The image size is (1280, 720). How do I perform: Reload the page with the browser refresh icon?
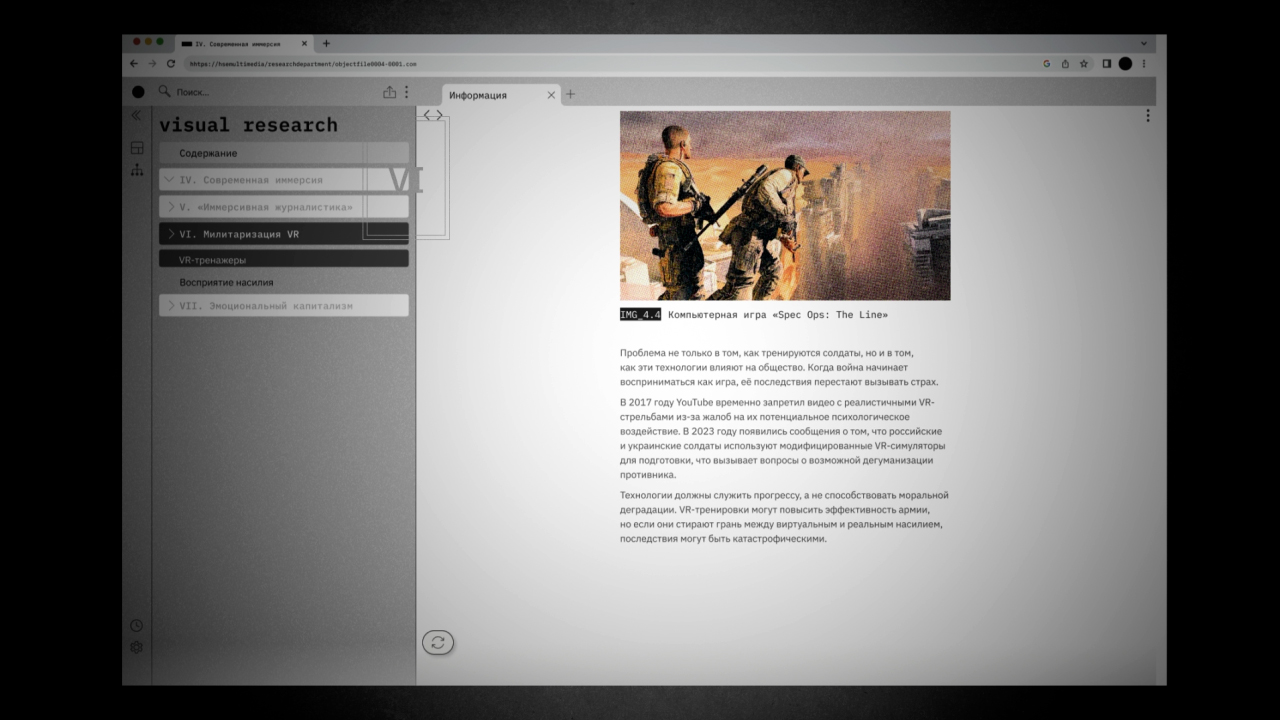coord(171,64)
